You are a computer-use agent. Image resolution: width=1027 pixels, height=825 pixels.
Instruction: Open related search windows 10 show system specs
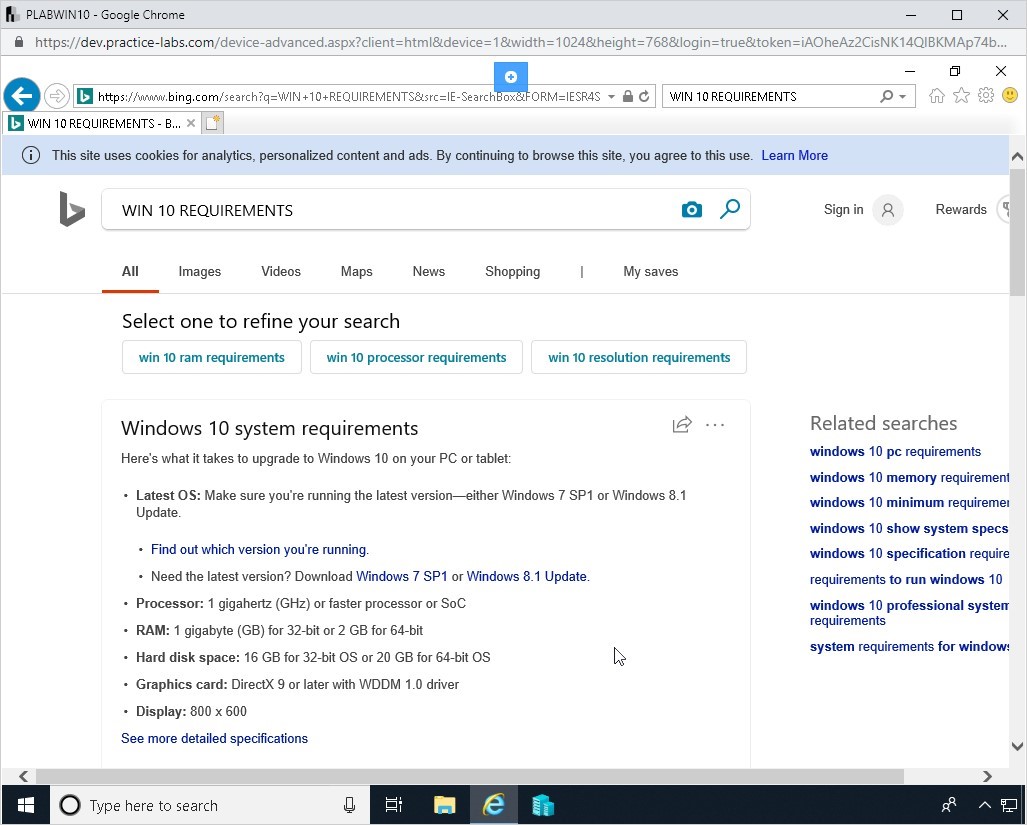(x=909, y=528)
